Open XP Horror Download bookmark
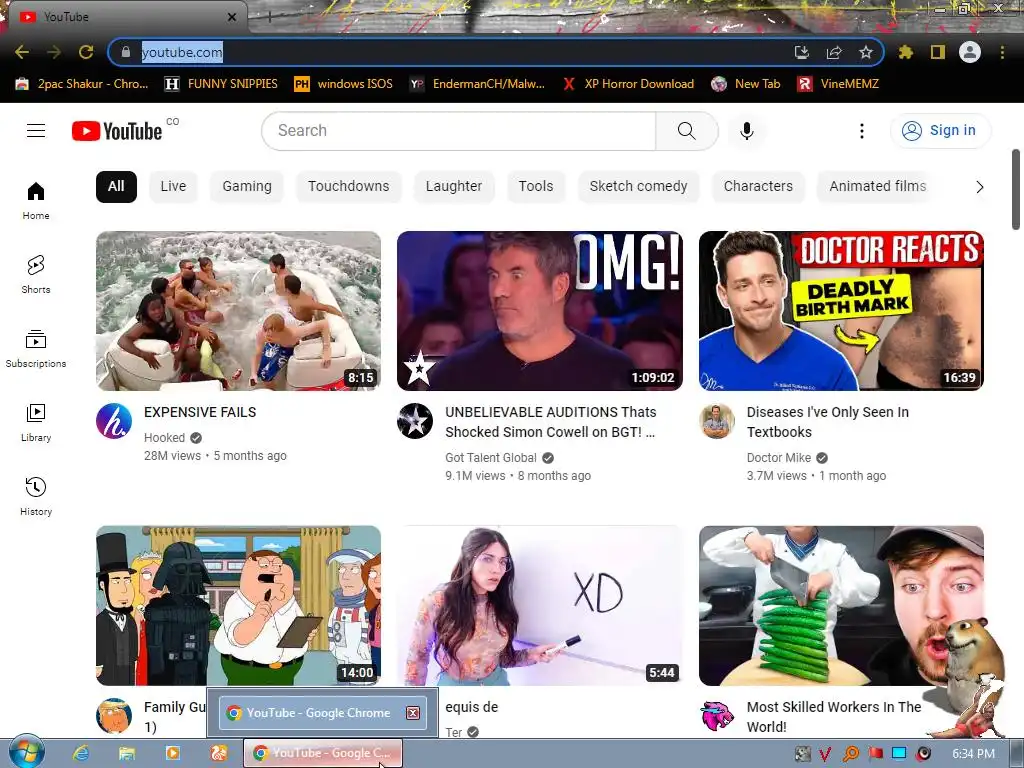Image resolution: width=1024 pixels, height=768 pixels. point(628,84)
